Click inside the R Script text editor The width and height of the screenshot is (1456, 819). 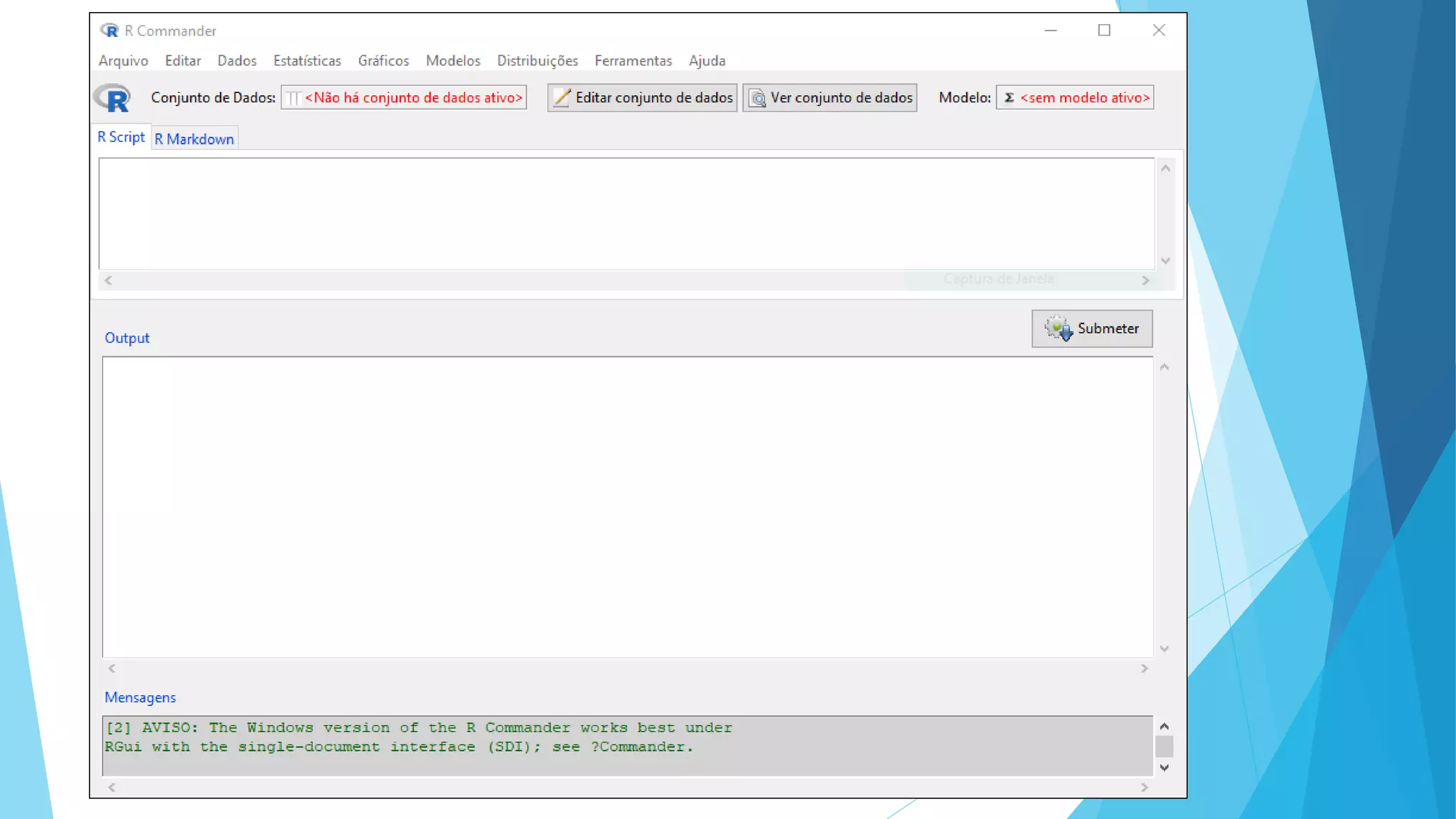(x=626, y=213)
